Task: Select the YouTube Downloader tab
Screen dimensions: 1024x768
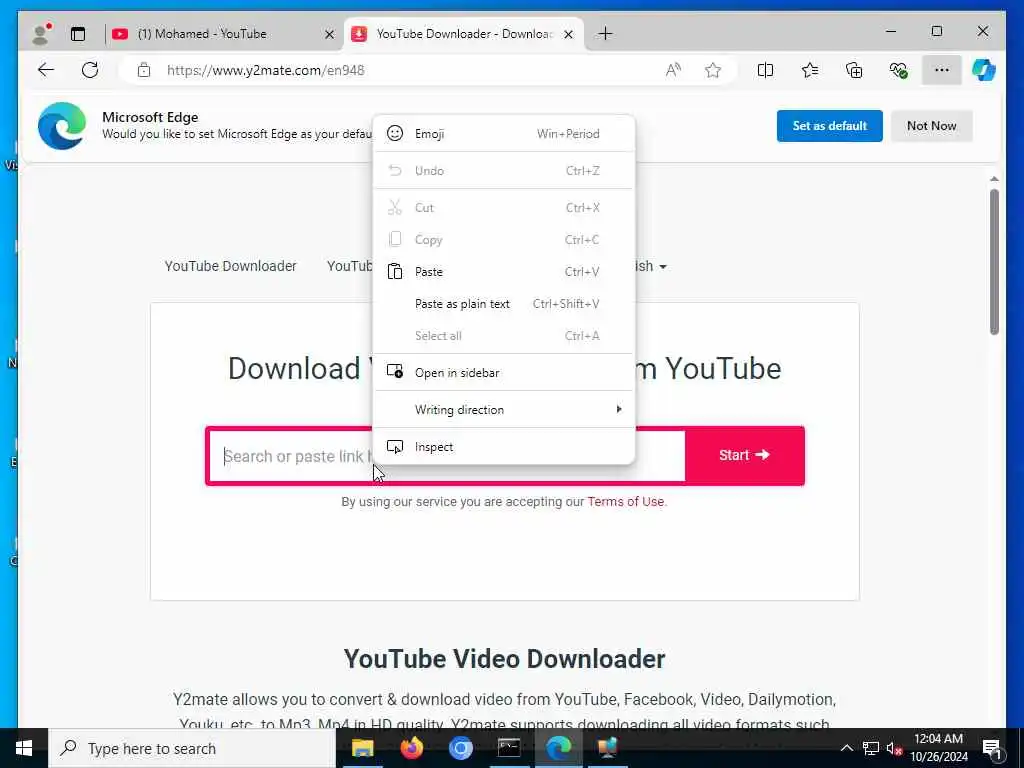Action: (463, 34)
